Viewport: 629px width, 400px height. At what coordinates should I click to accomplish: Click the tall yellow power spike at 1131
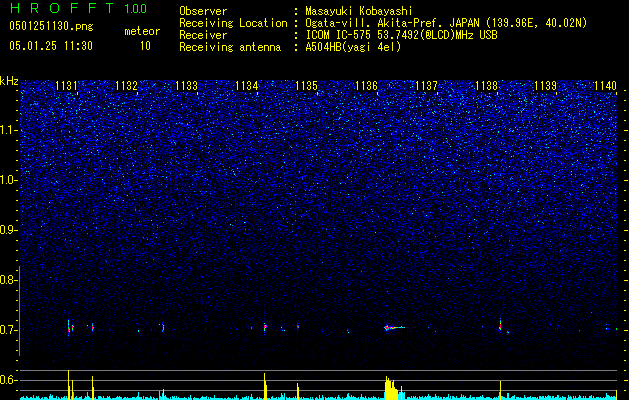point(69,385)
